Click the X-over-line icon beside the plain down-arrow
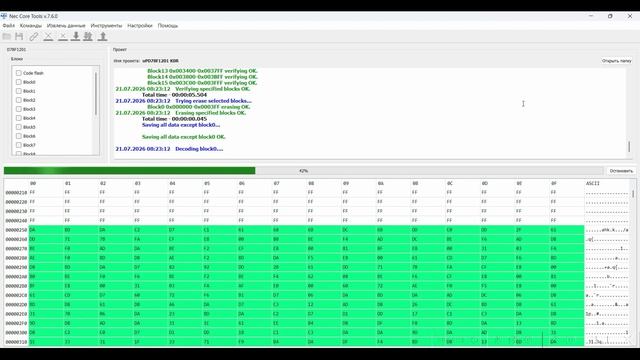 62,37
